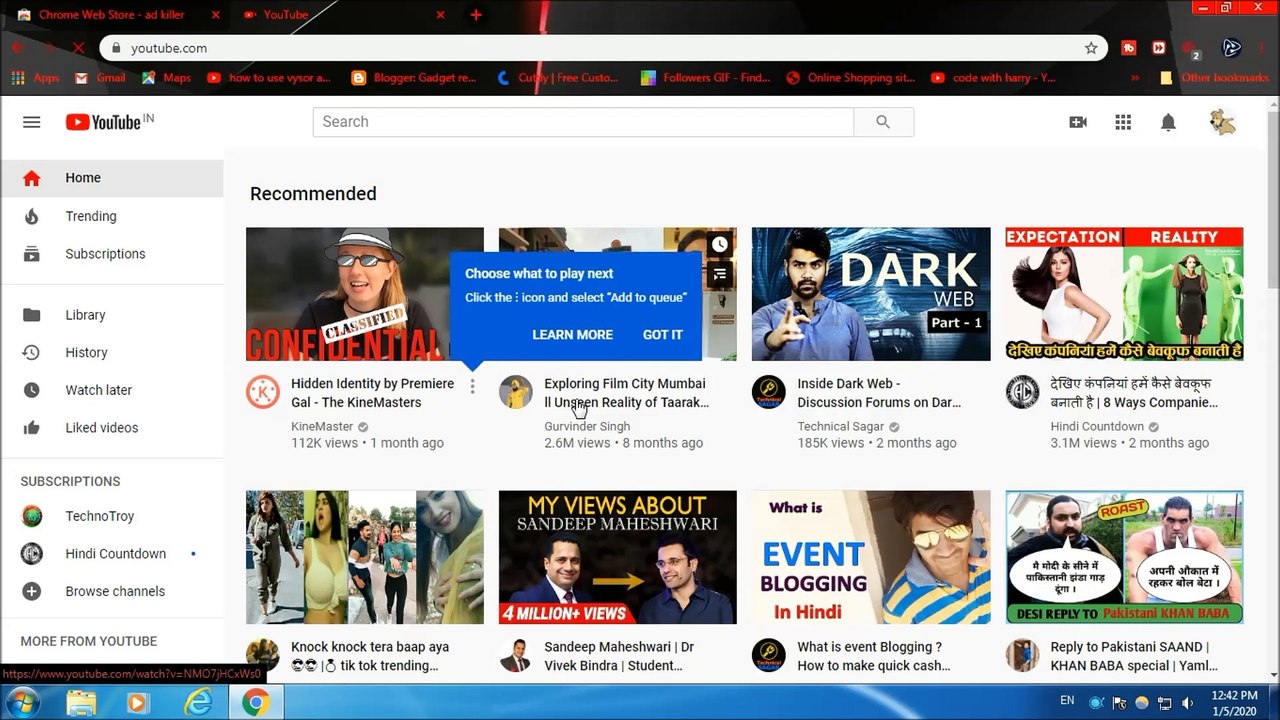Expand the bookmarks overflow chevron

(1134, 77)
